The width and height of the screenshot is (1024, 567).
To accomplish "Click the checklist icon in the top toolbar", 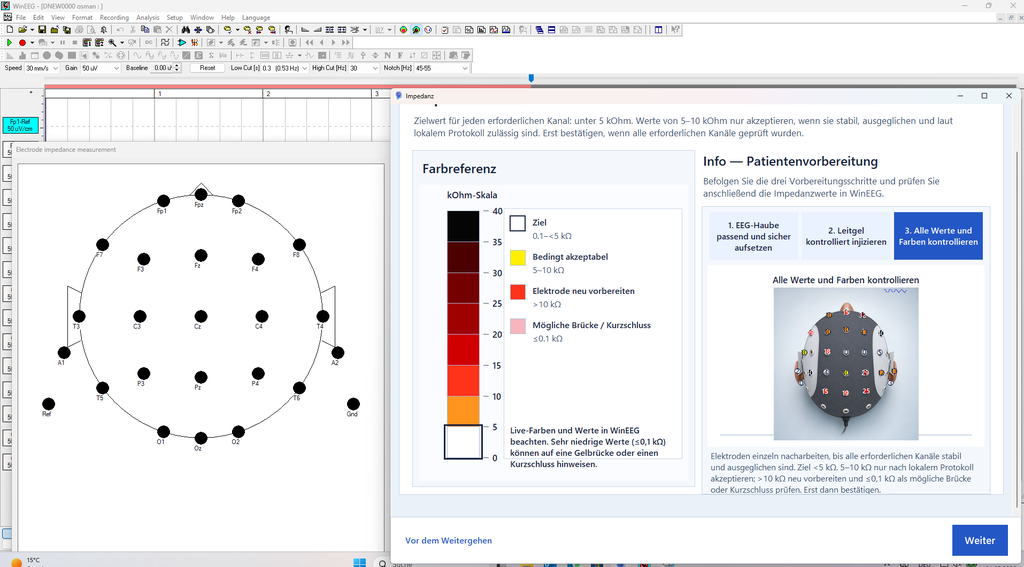I will (445, 29).
